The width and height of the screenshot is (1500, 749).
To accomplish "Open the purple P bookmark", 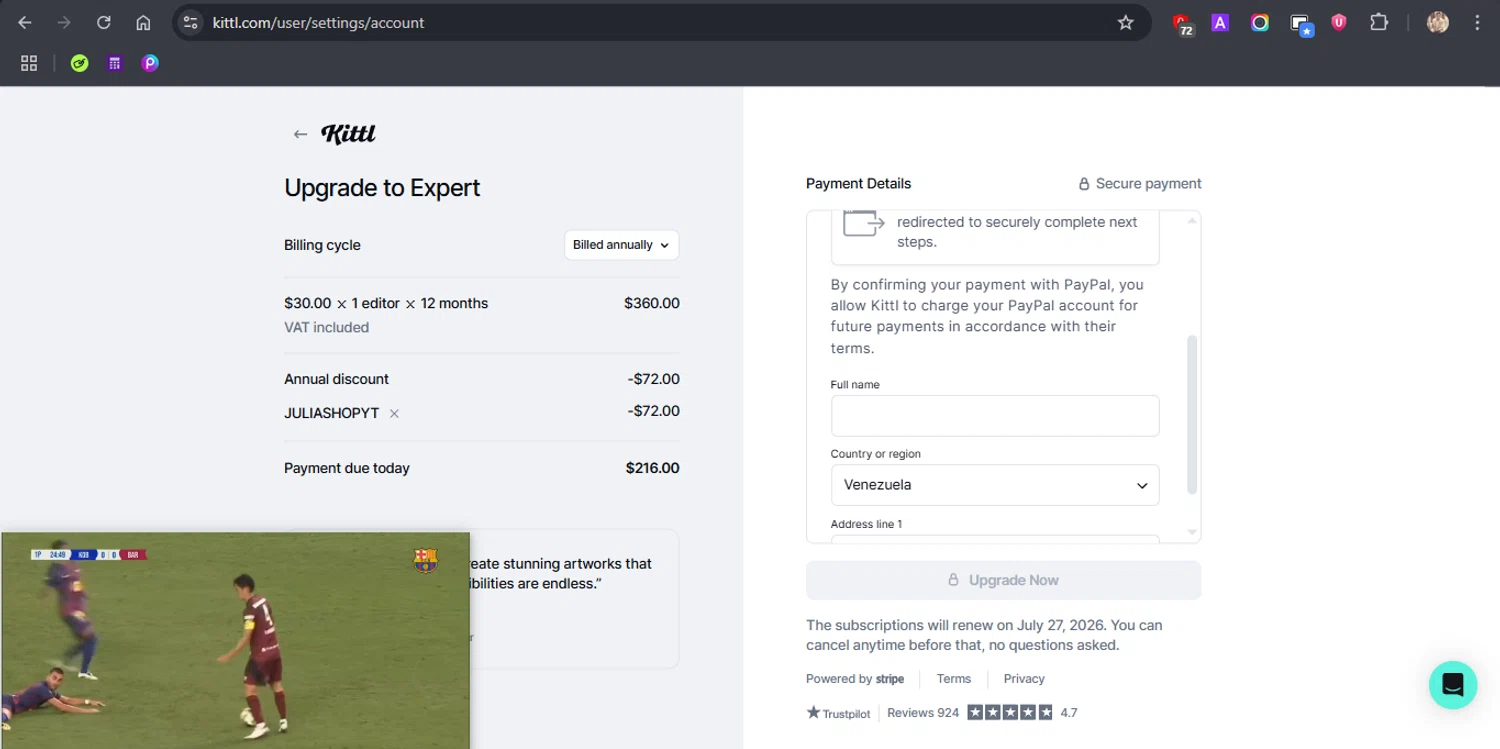I will point(150,63).
